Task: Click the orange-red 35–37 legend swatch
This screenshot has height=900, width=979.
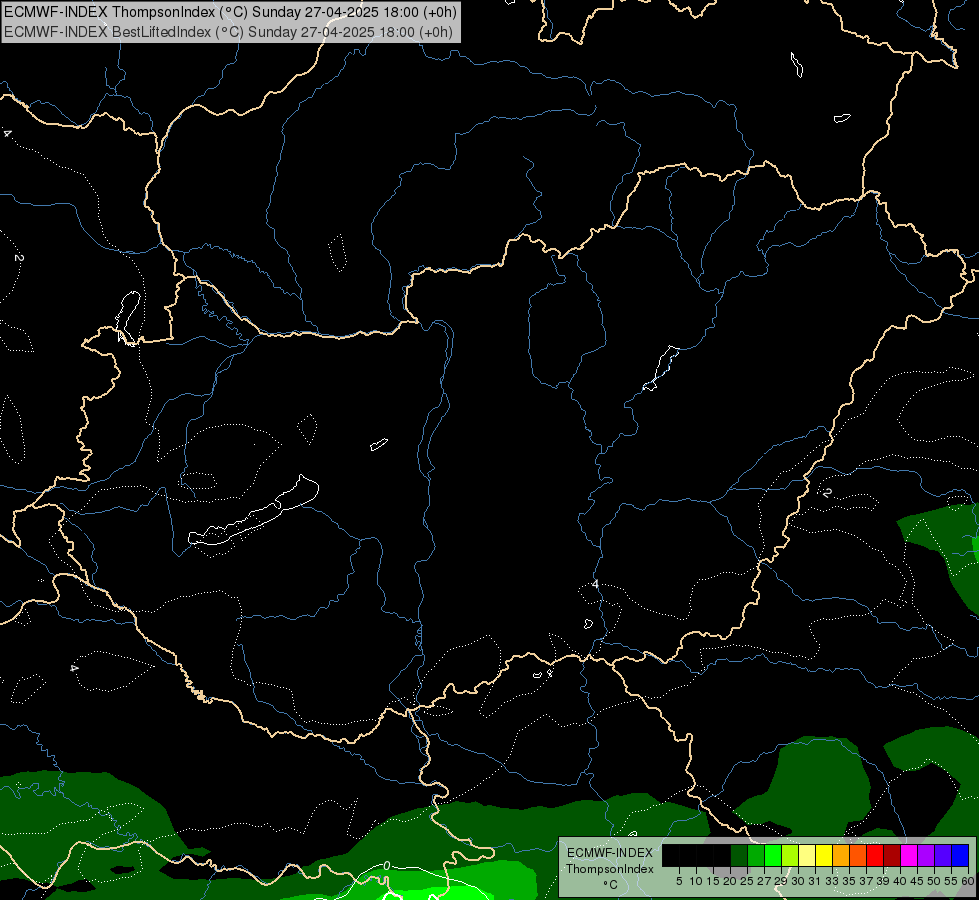Action: (858, 855)
